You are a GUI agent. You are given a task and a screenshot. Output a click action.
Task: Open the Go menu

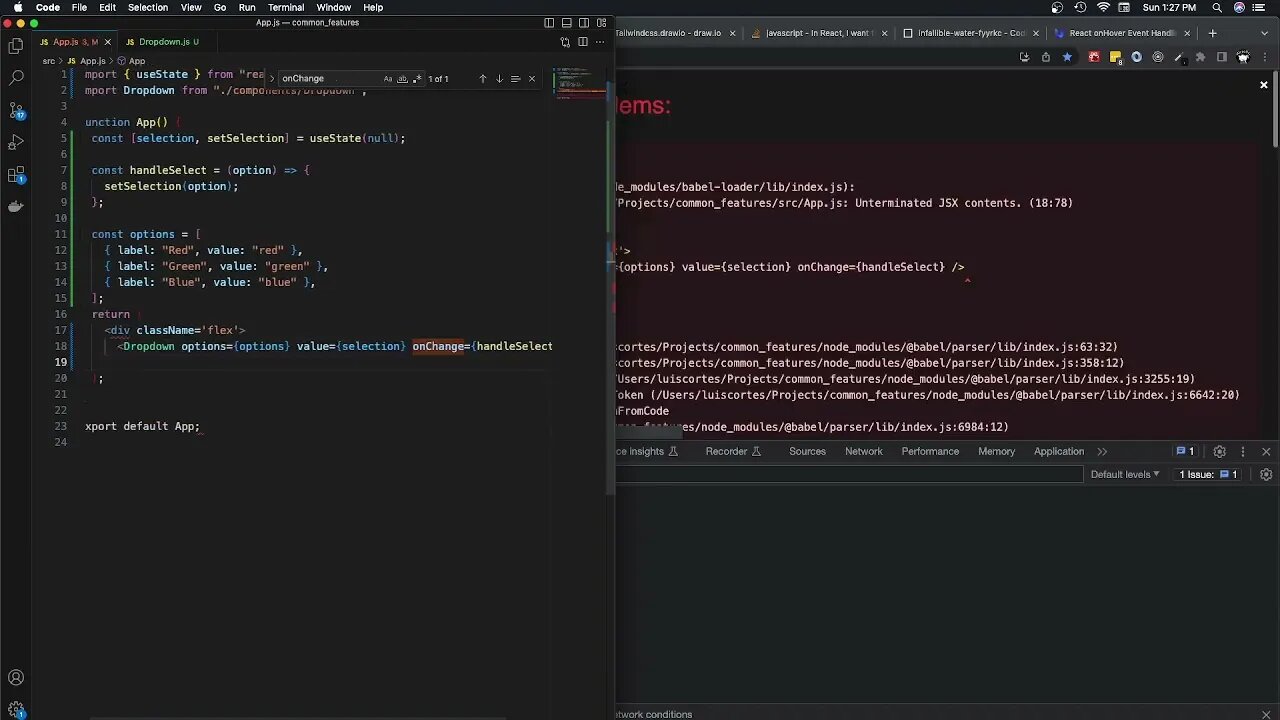(x=220, y=7)
